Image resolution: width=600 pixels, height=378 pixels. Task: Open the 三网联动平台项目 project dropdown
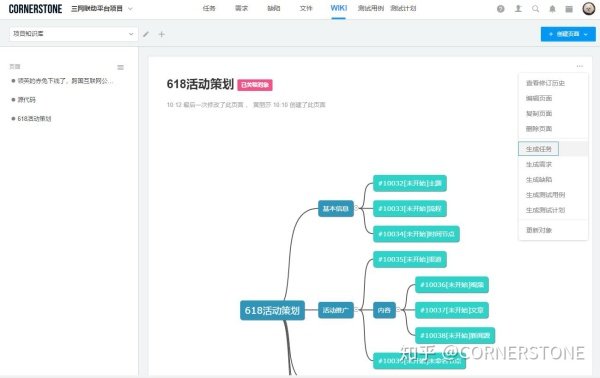pos(102,8)
